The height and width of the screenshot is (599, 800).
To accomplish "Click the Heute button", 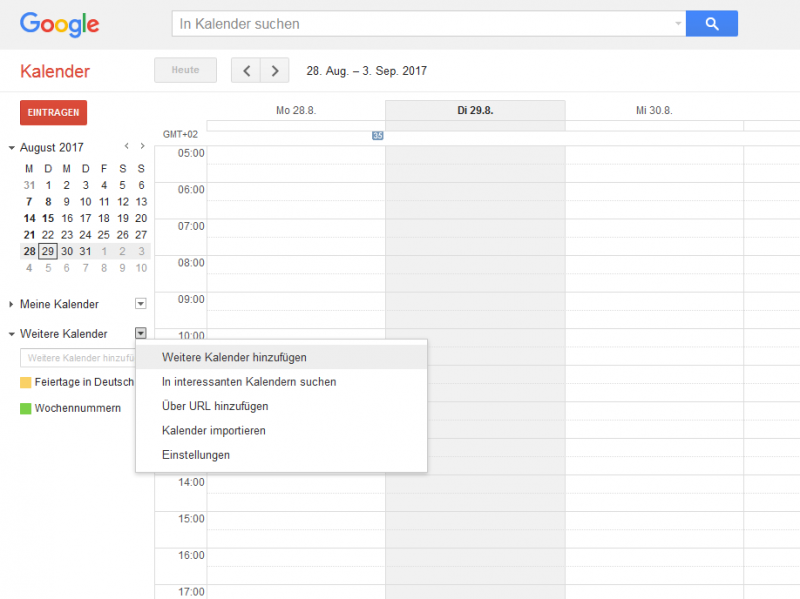I will tap(185, 70).
